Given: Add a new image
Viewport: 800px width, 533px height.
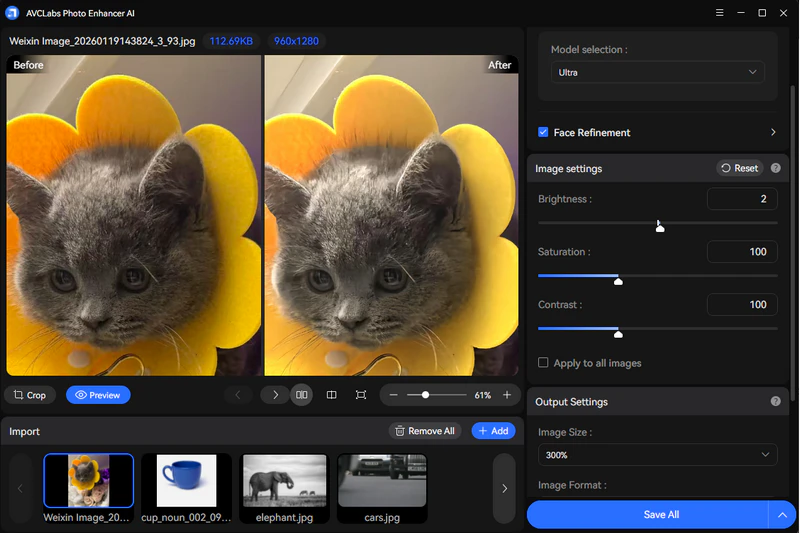Looking at the screenshot, I should point(493,431).
